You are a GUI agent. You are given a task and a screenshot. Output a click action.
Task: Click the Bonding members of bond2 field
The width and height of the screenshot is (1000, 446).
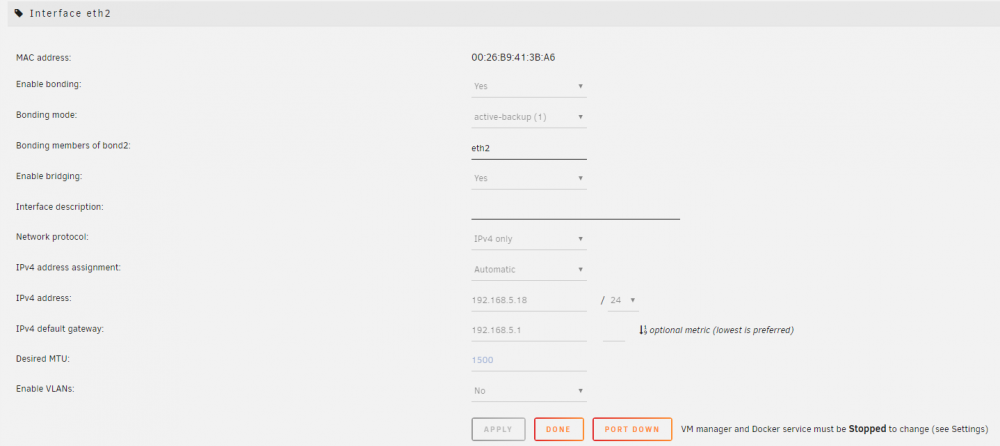click(529, 148)
